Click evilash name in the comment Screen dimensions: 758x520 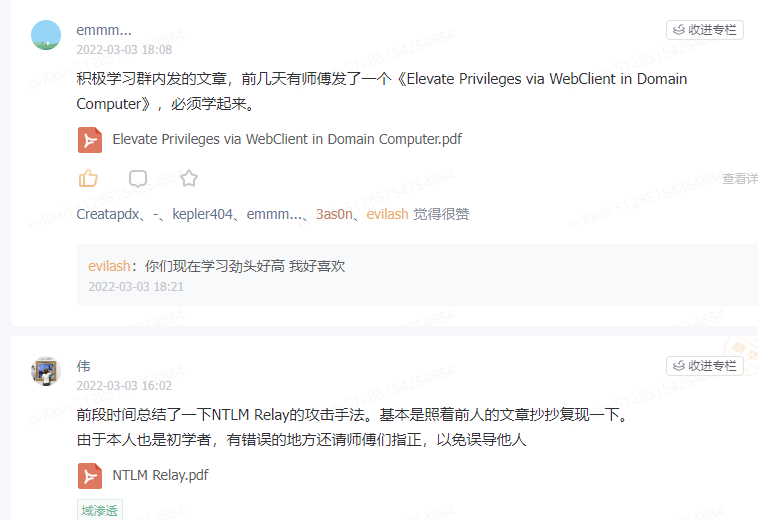tap(109, 266)
